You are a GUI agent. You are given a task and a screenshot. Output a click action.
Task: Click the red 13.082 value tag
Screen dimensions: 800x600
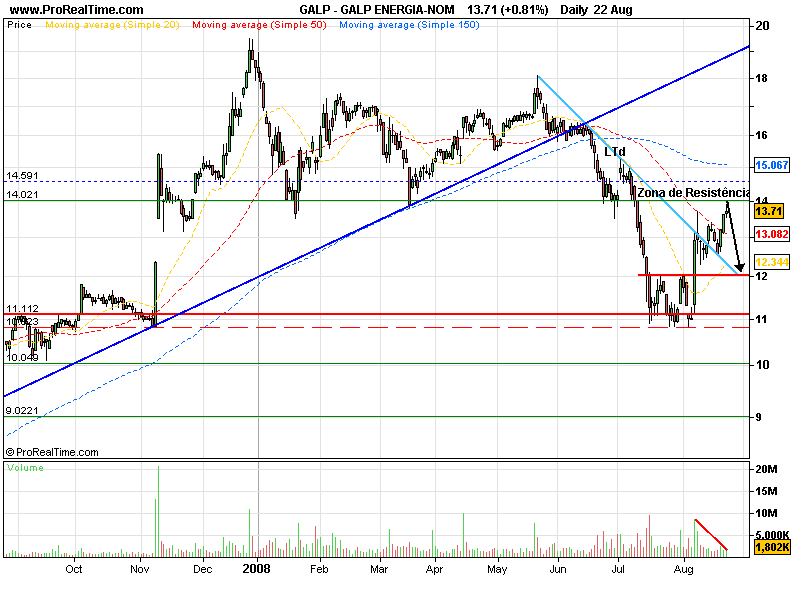(772, 234)
